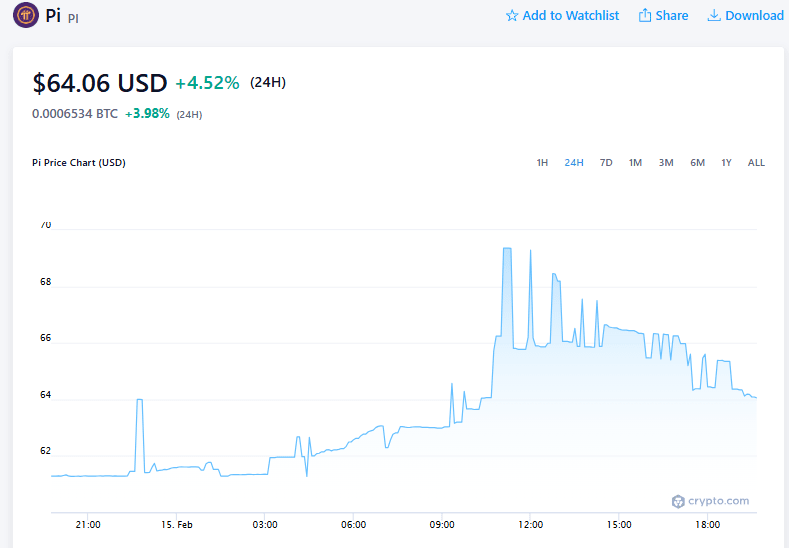789x548 pixels.
Task: Click the 12:00 time axis label
Action: click(530, 524)
